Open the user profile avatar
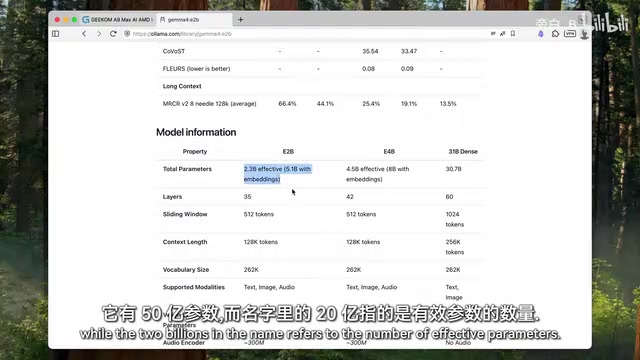This screenshot has height=360, width=640. pos(584,34)
